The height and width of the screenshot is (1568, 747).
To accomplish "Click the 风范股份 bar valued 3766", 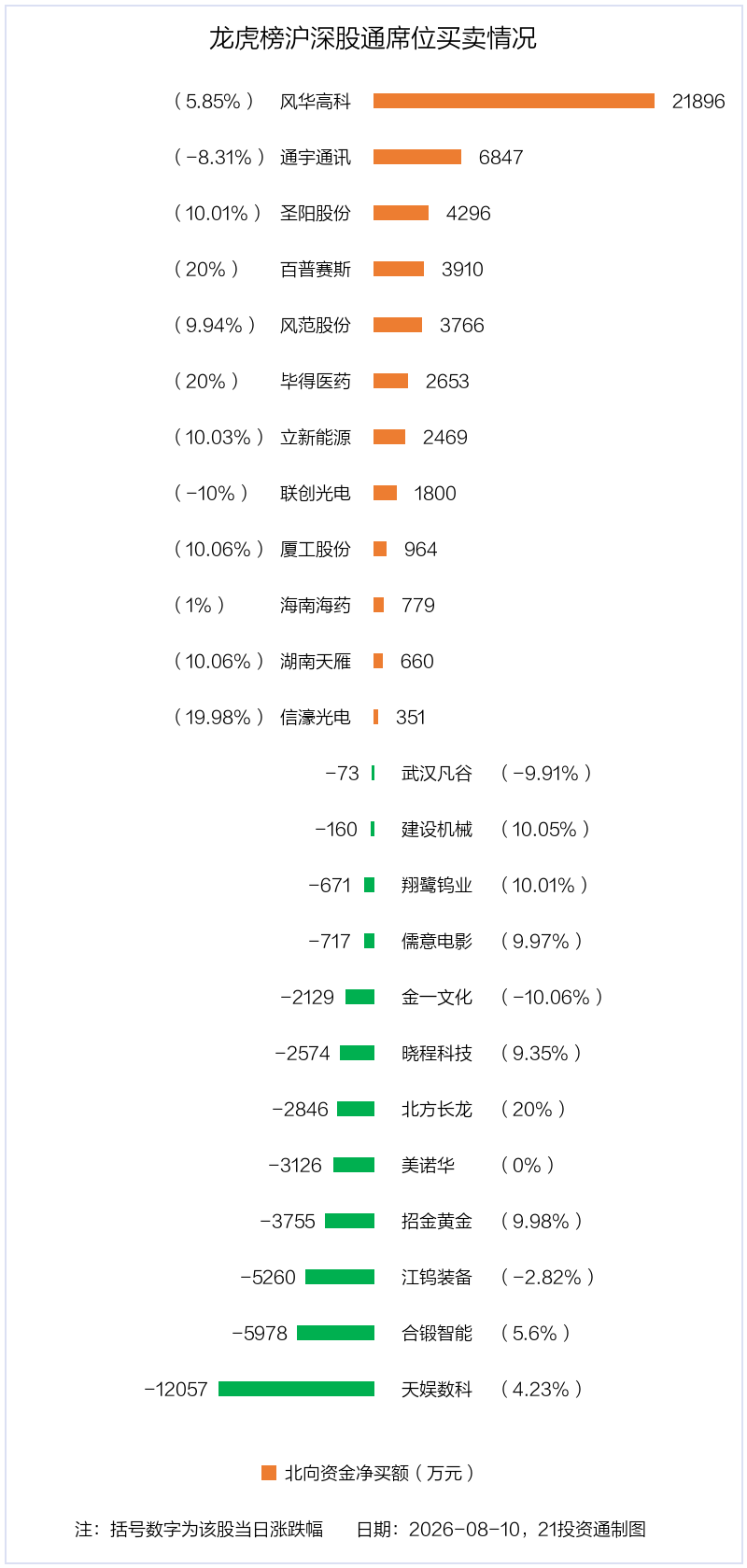I will pos(398,325).
